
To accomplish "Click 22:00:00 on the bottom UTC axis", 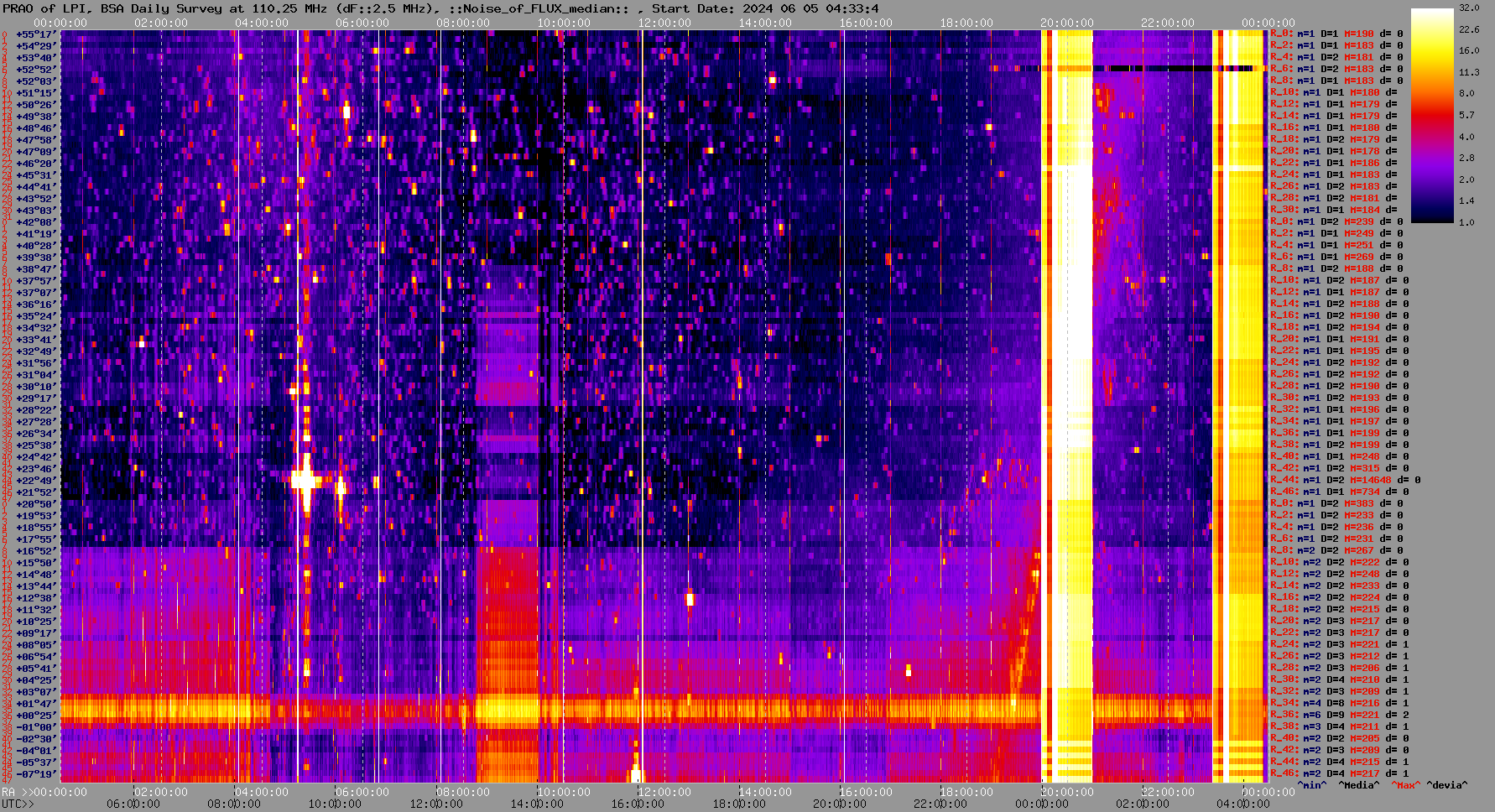I will pyautogui.click(x=940, y=804).
